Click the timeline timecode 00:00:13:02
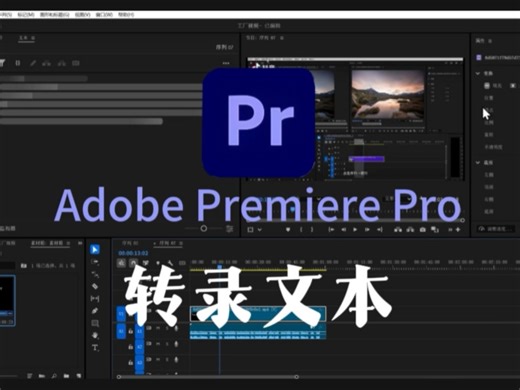 tap(133, 253)
